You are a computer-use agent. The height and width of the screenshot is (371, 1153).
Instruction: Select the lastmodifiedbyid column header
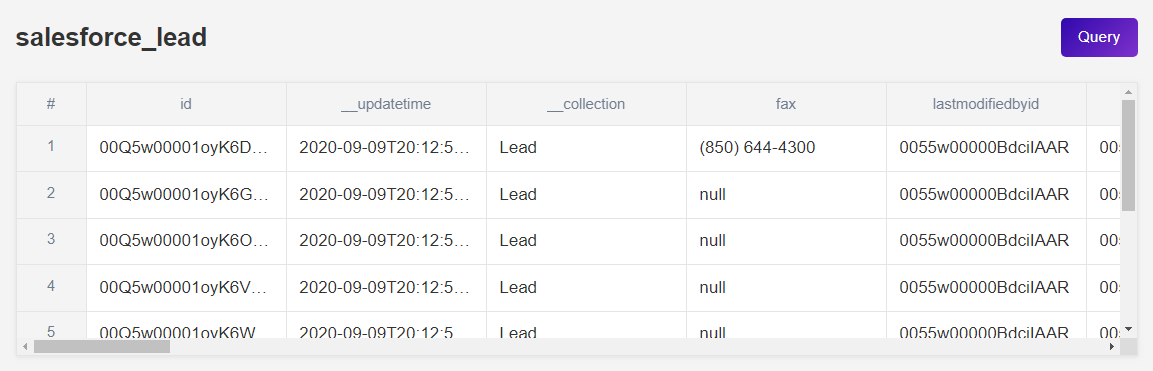click(x=986, y=104)
